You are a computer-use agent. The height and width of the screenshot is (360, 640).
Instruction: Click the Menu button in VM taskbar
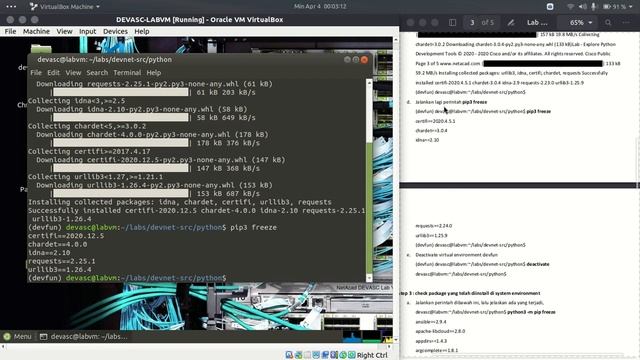[x=17, y=336]
